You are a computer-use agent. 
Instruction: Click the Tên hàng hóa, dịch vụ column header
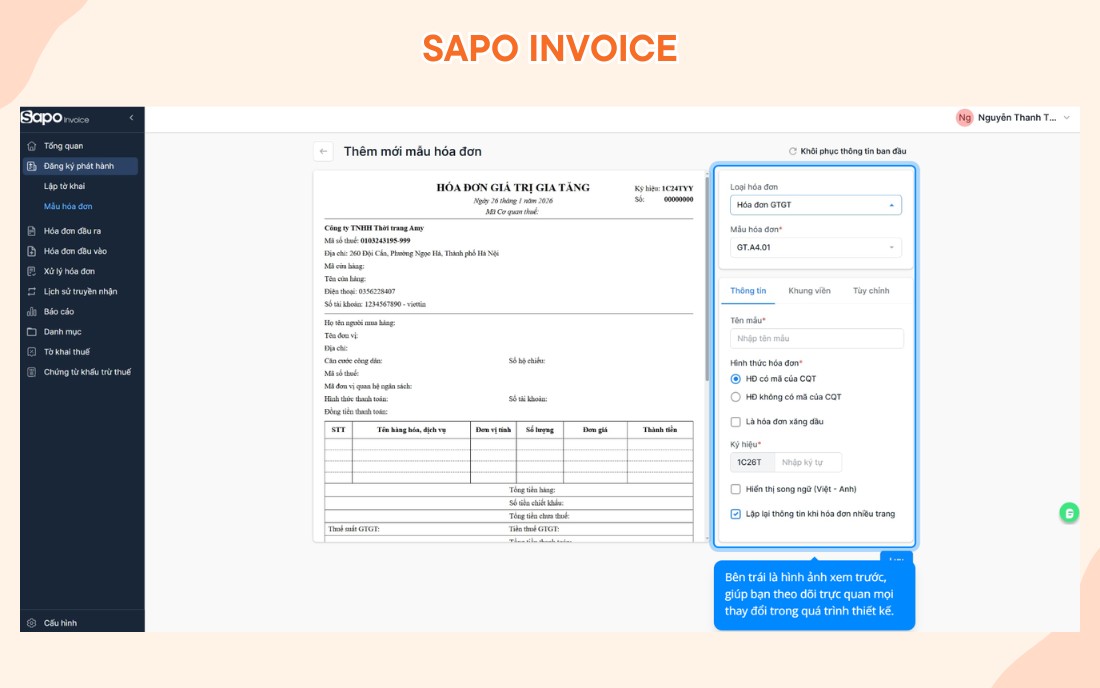(x=411, y=430)
